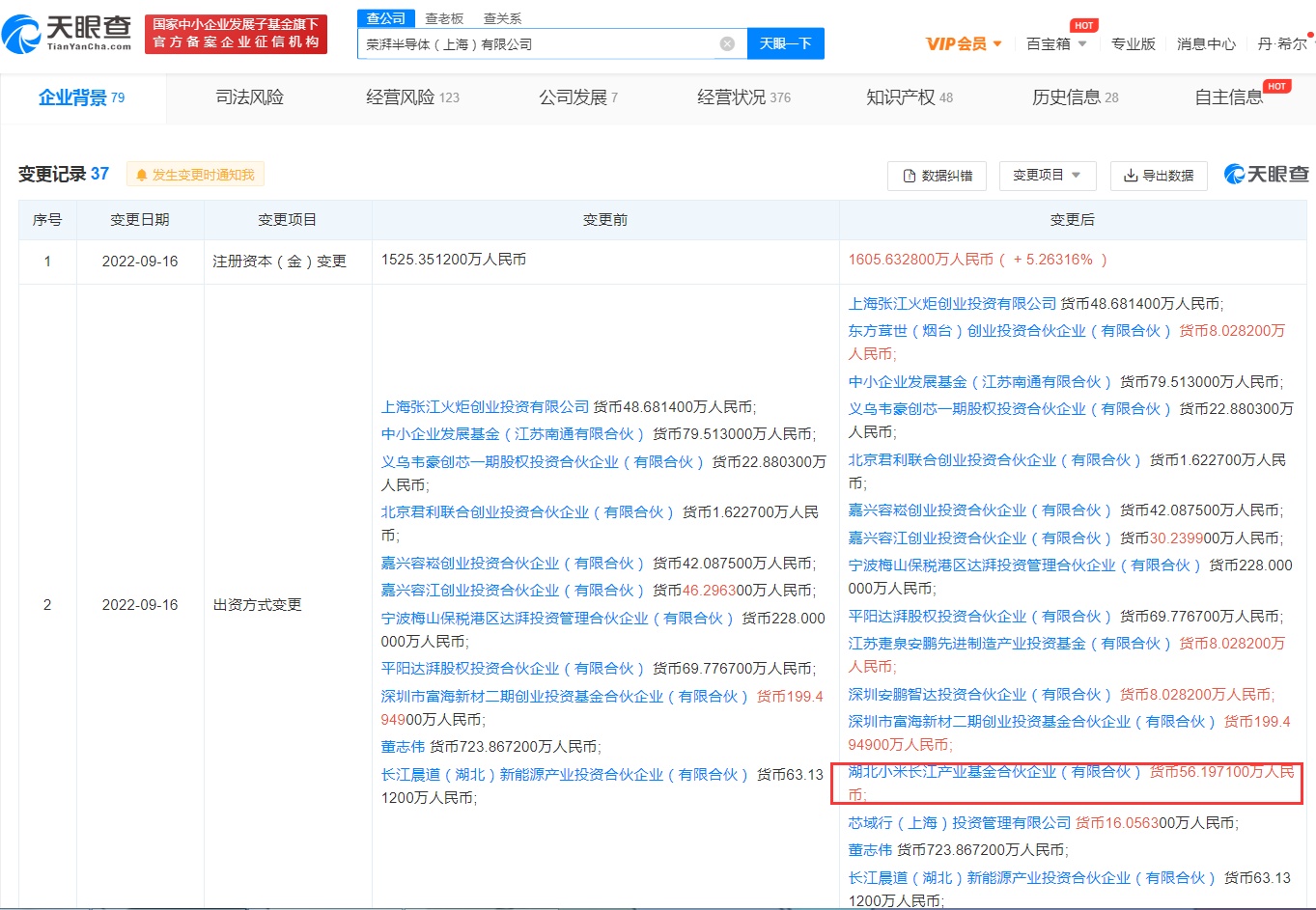
Task: Open 深圳安鹏智达投资合伙企业 link
Action: click(x=980, y=694)
